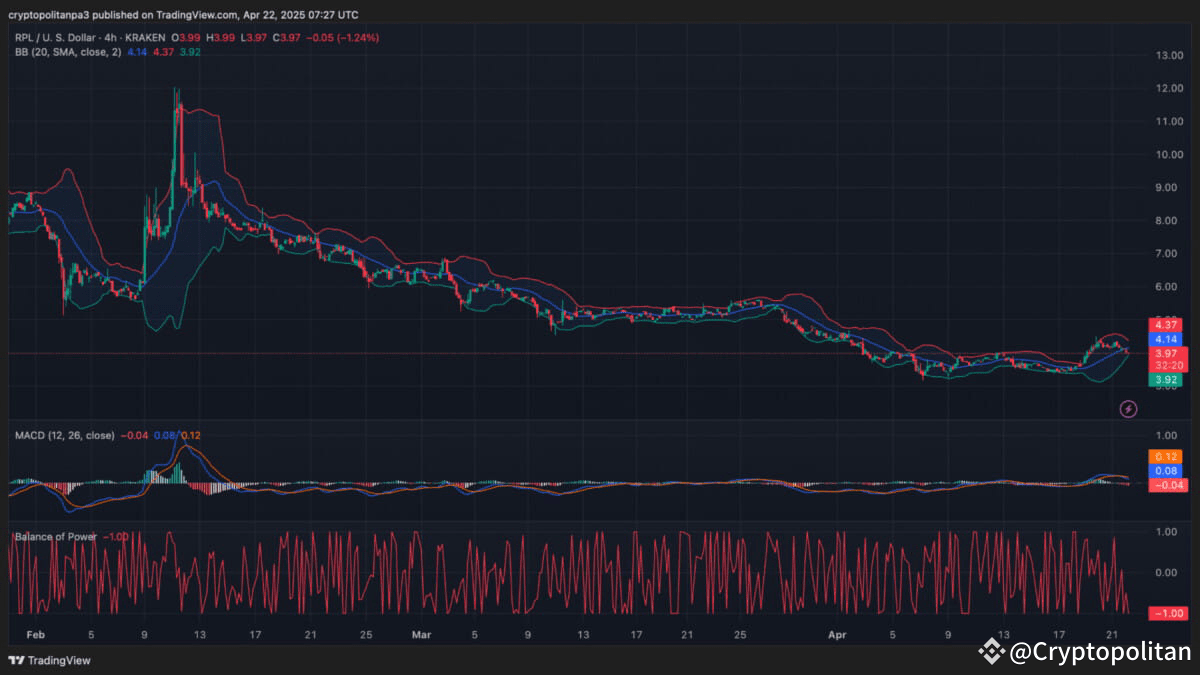Click the blue 4.14 SMA price label
Viewport: 1200px width, 675px height.
tap(1164, 340)
